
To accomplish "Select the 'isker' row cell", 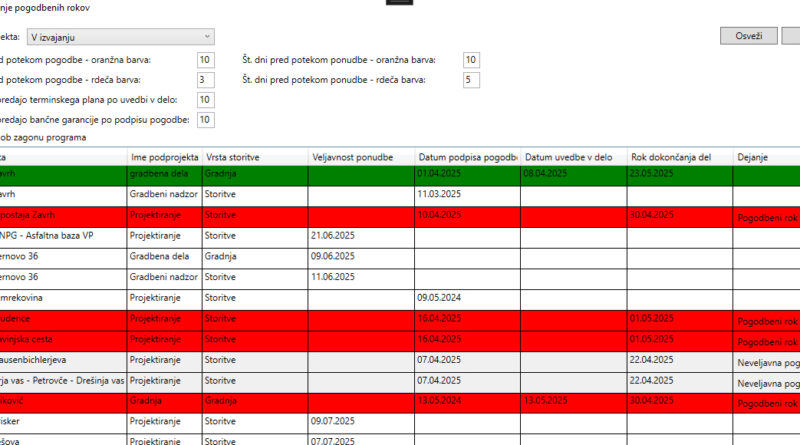I will (x=63, y=423).
